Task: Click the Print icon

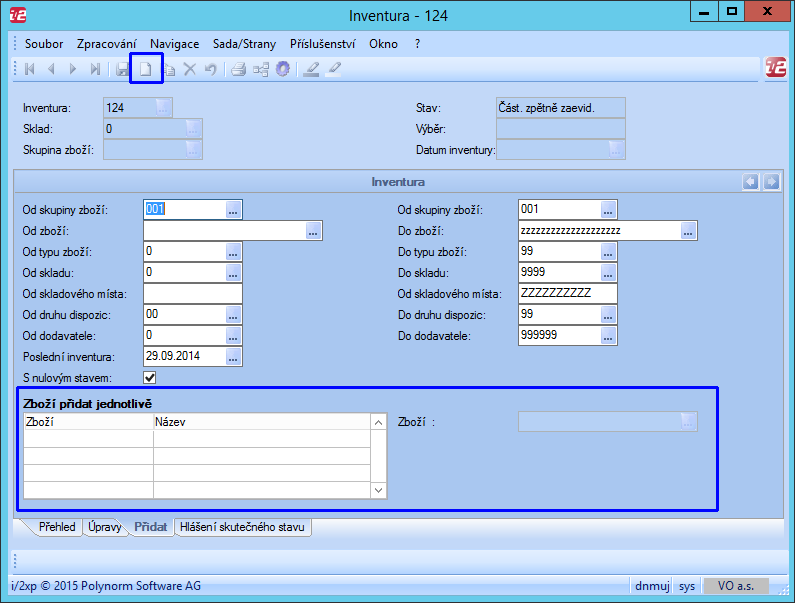Action: point(238,69)
